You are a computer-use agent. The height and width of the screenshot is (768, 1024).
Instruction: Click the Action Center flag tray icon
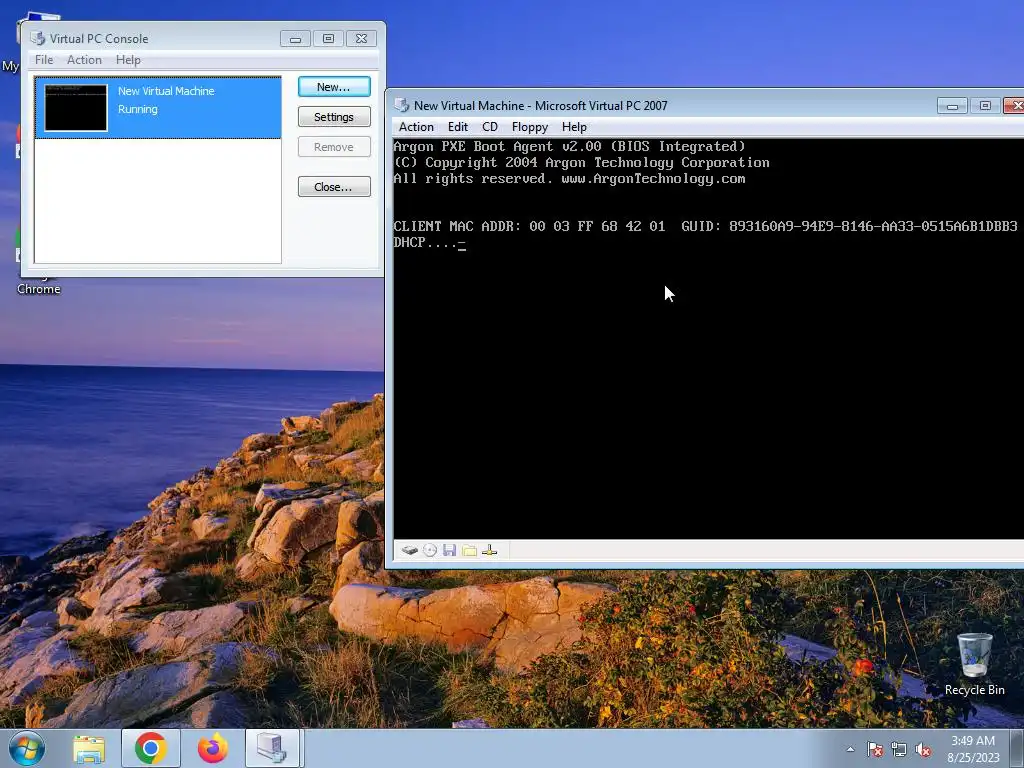875,749
